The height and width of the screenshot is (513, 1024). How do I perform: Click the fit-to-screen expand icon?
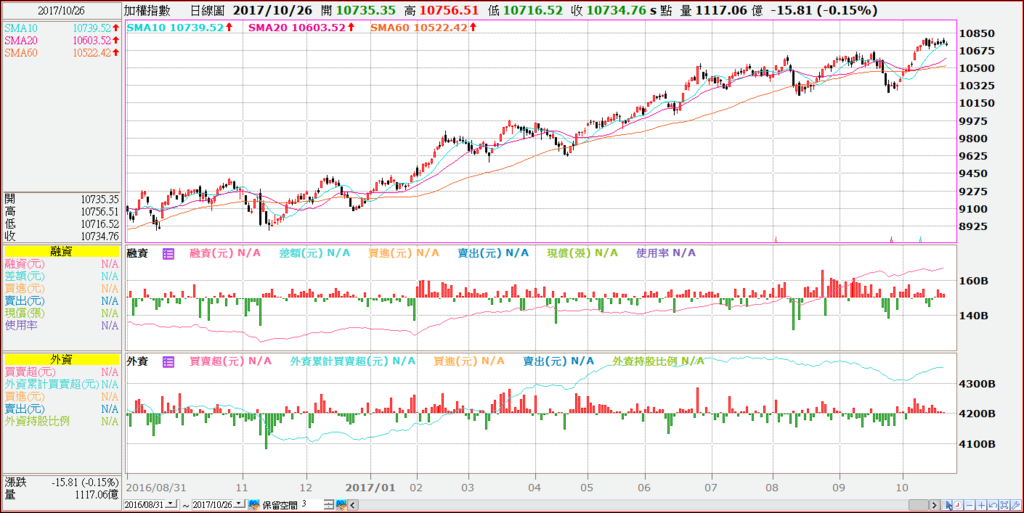(1004, 505)
